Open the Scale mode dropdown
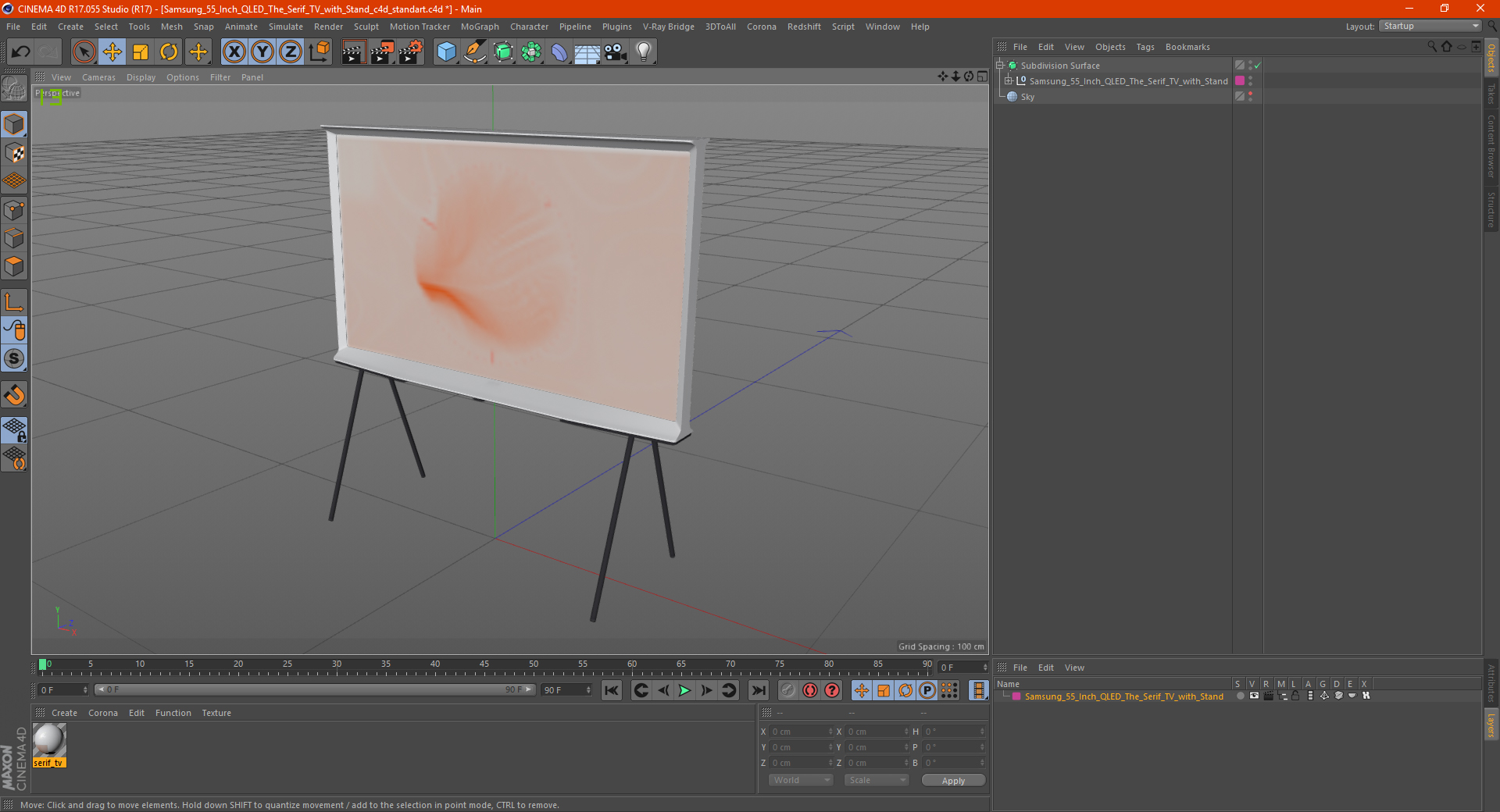 point(877,780)
